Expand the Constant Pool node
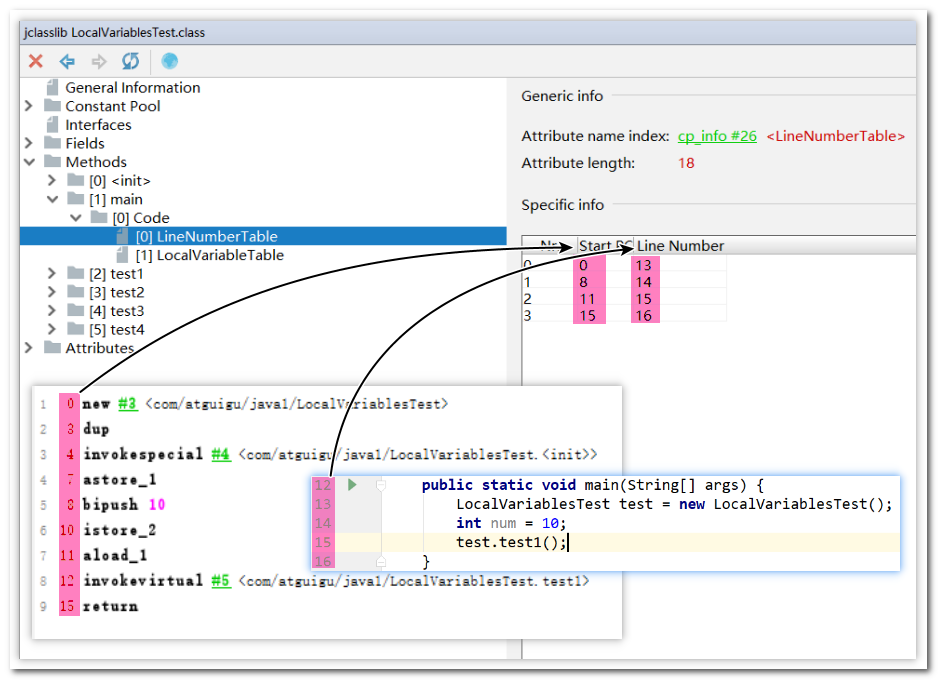Image resolution: width=938 pixels, height=680 pixels. [x=28, y=106]
